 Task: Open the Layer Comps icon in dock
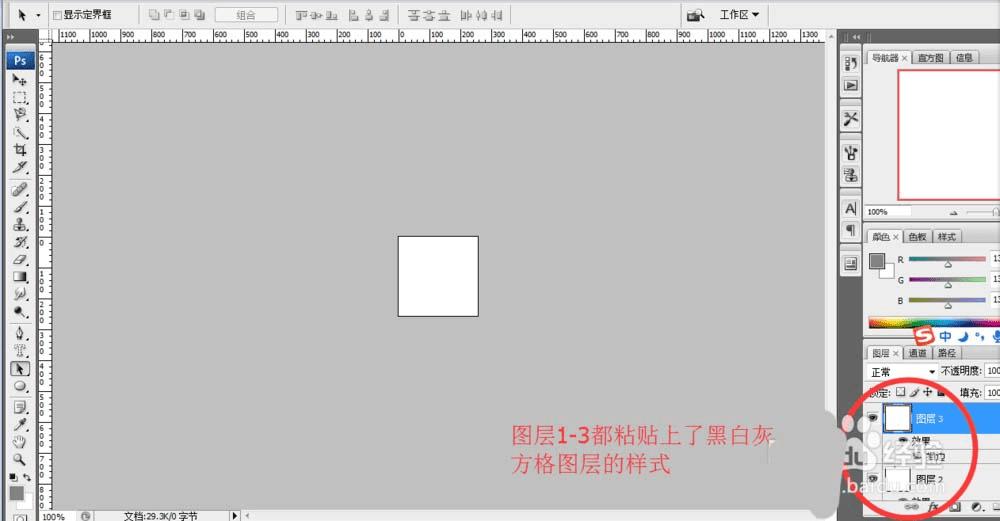pos(851,263)
